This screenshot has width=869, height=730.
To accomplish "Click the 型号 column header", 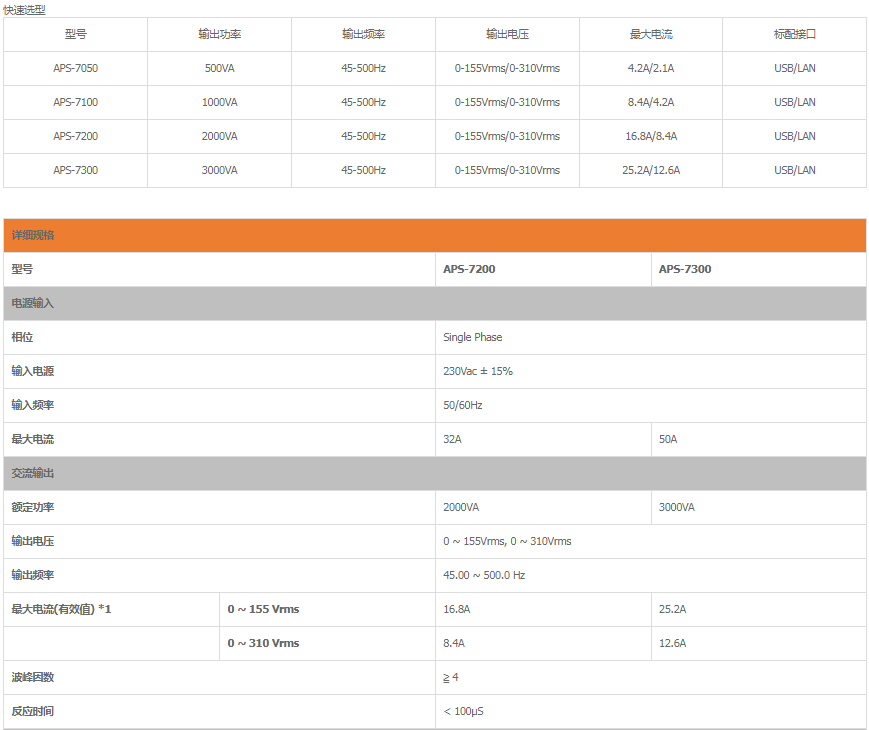I will (75, 34).
